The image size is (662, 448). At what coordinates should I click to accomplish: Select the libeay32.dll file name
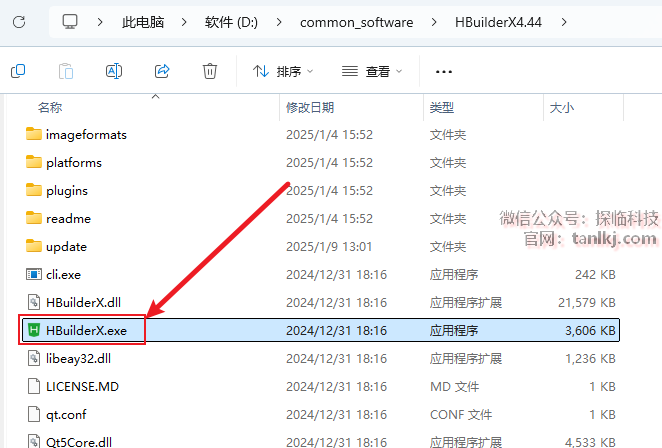78,358
